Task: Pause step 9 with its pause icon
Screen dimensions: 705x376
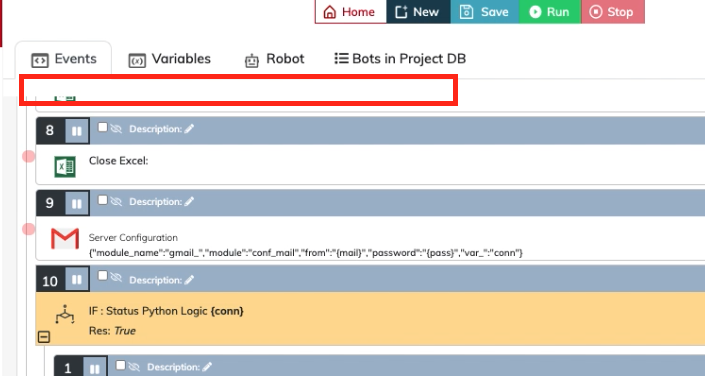Action: click(x=77, y=203)
